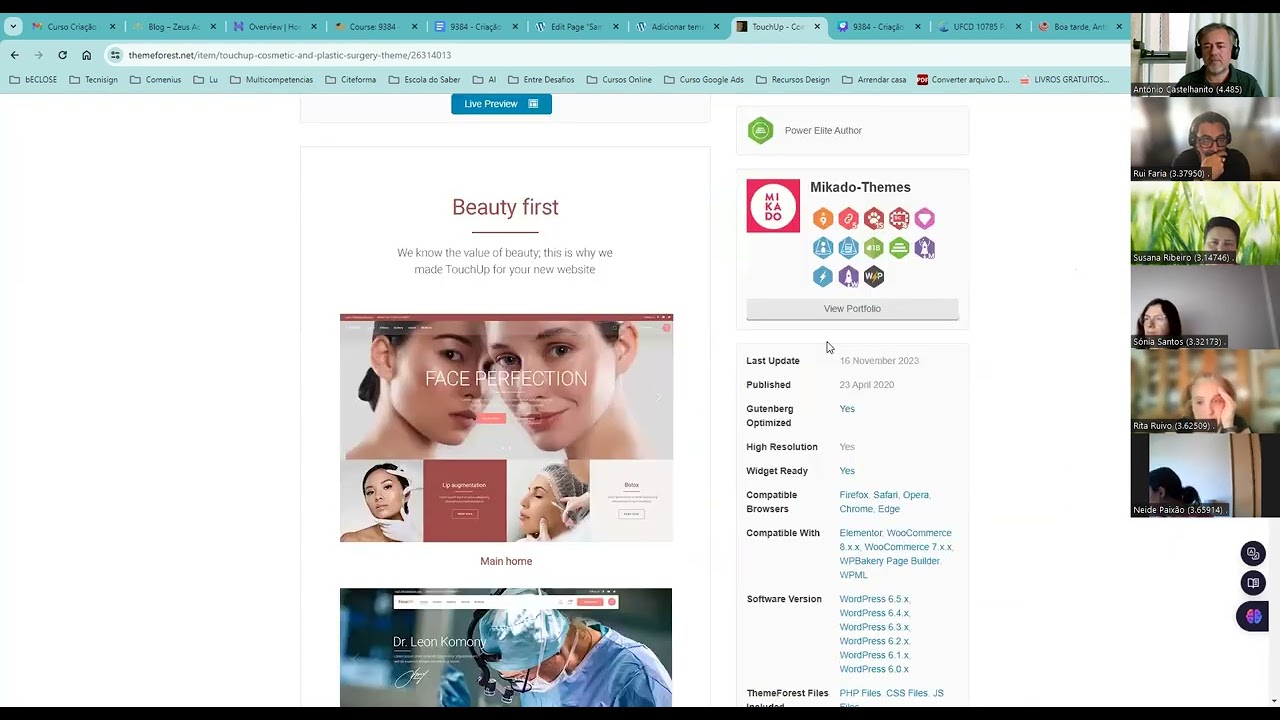Click the WordPress 6.0.x version link
This screenshot has height=720, width=1280.
(874, 669)
